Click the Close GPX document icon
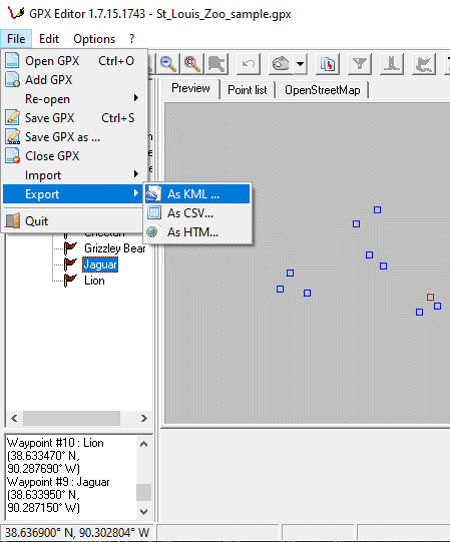Screen dimensions: 450x542 click(13, 156)
